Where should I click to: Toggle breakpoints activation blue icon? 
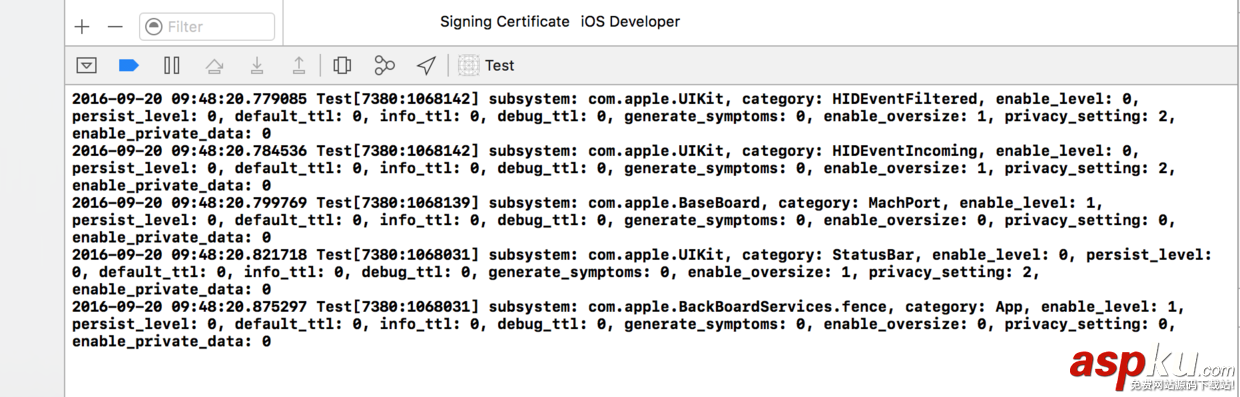(x=128, y=66)
